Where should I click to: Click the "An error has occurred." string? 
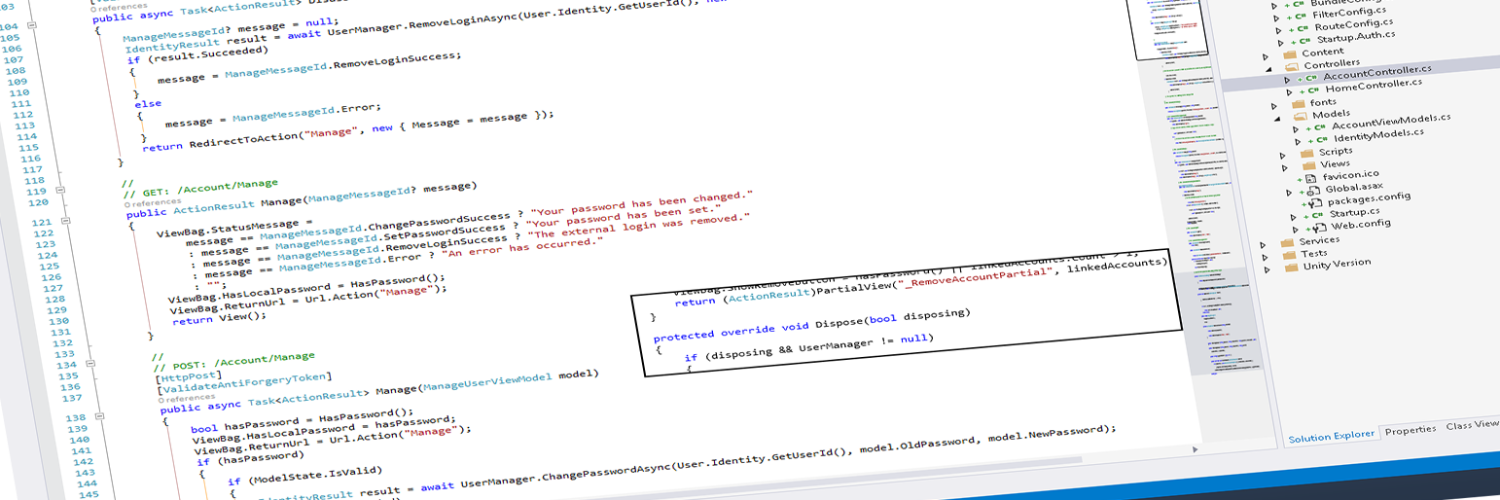click(x=524, y=246)
